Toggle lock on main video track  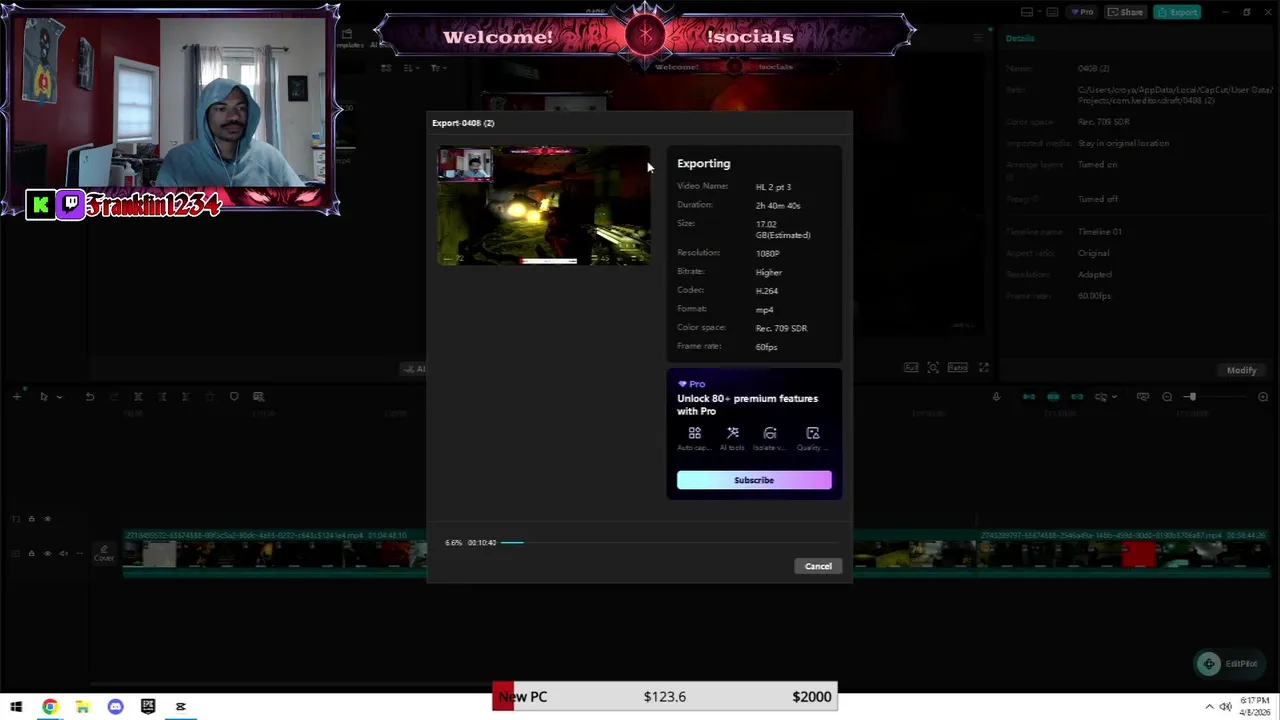point(31,553)
